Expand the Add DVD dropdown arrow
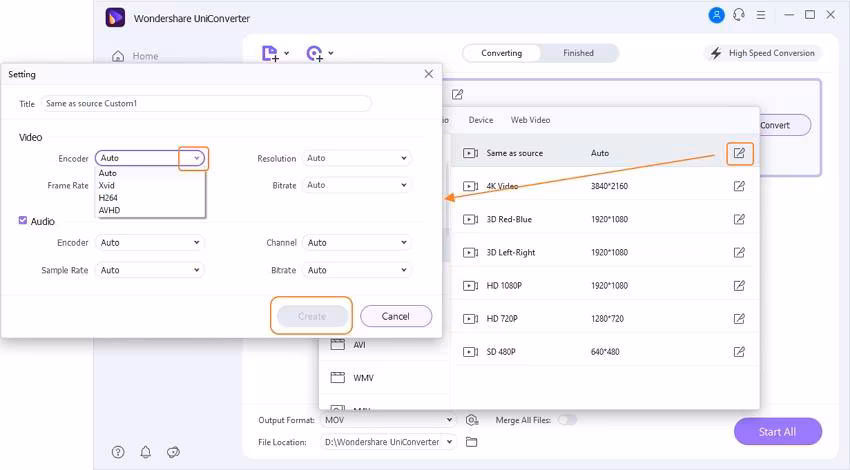Screen dimensions: 850x470 pyautogui.click(x=331, y=53)
